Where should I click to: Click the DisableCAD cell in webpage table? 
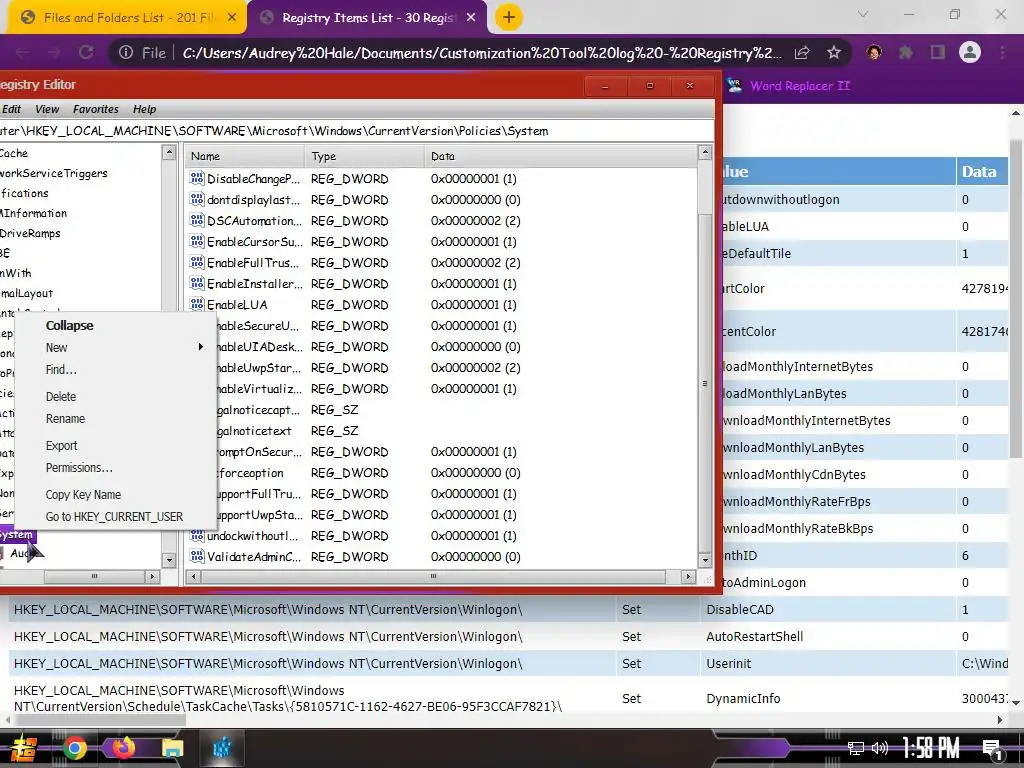point(829,609)
